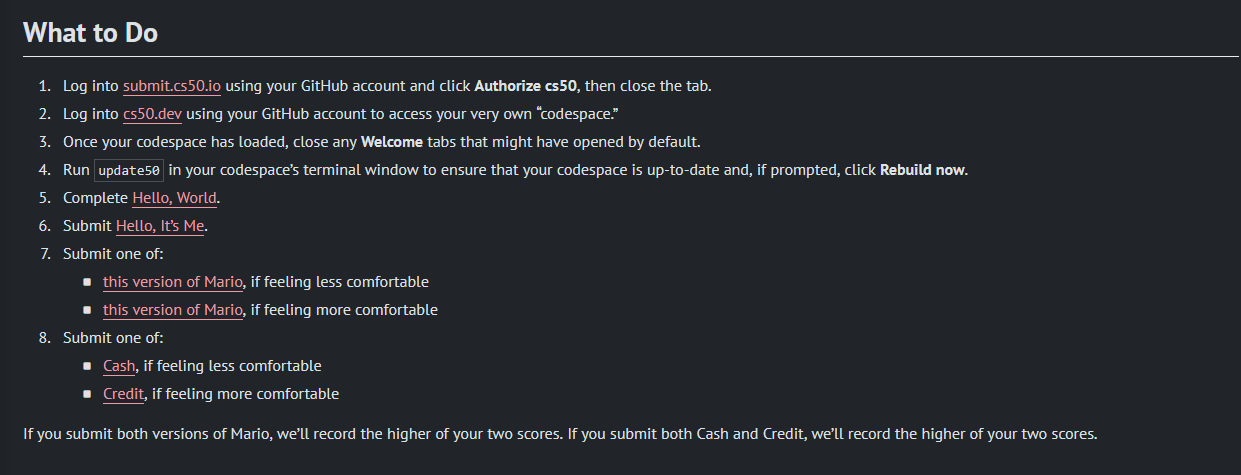Click the bold "Welcome" word

coord(391,142)
